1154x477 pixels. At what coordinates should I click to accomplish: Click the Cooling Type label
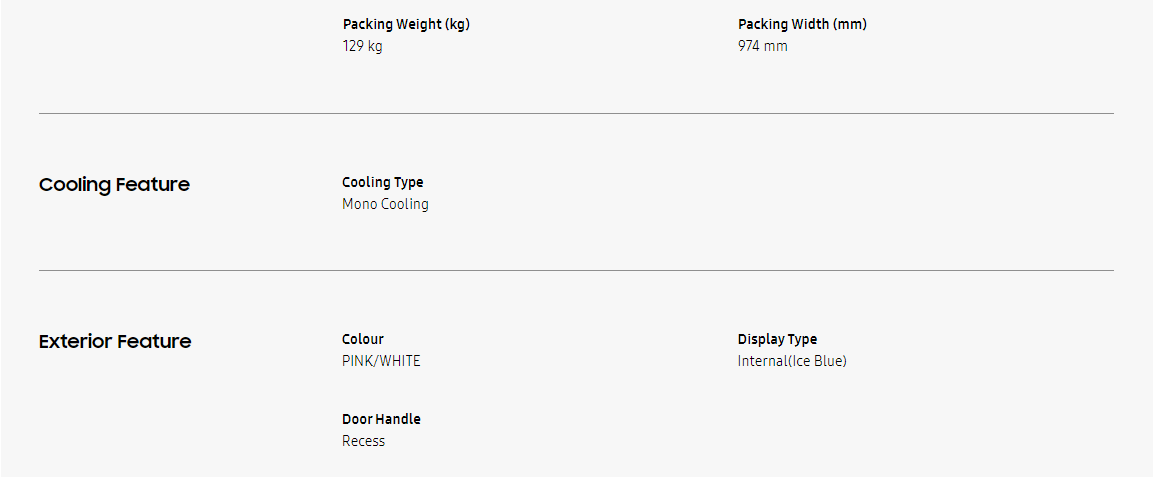[382, 182]
